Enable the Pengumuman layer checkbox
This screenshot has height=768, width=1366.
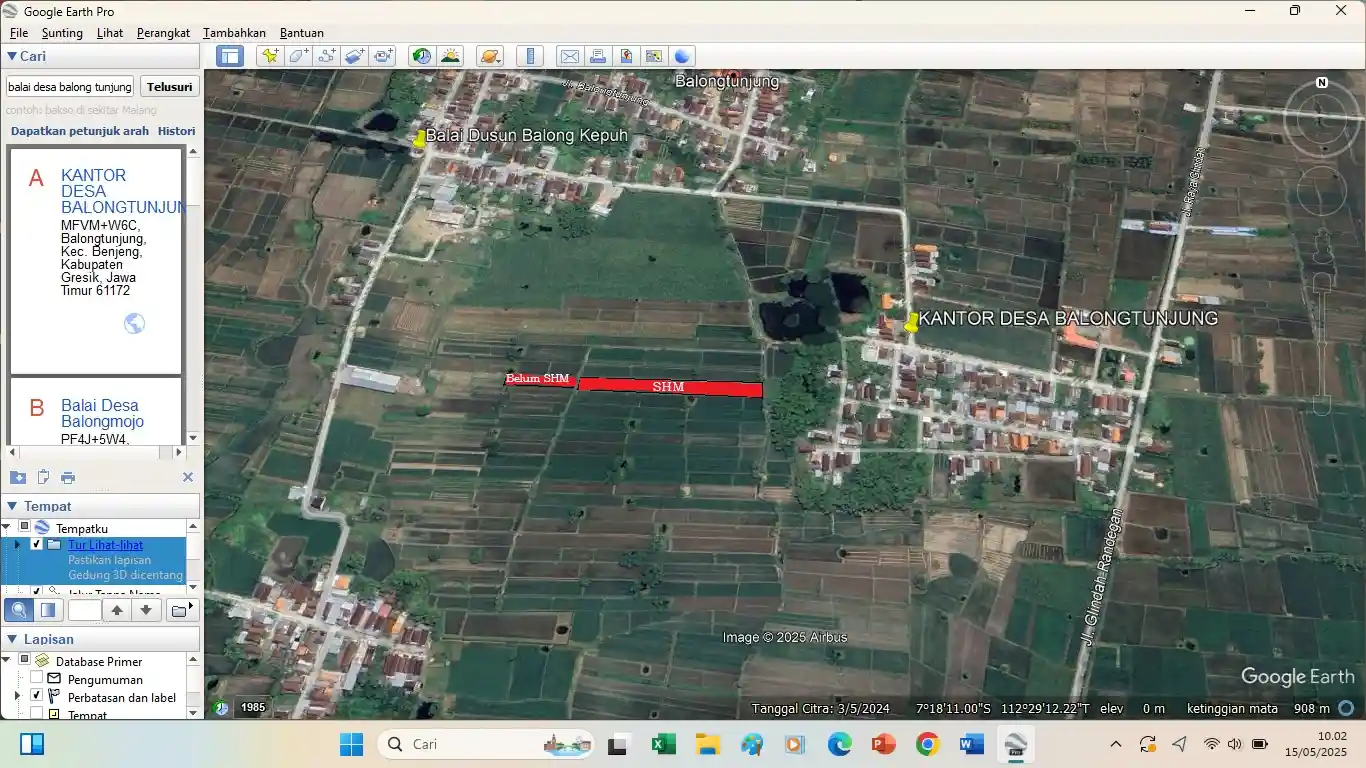37,679
